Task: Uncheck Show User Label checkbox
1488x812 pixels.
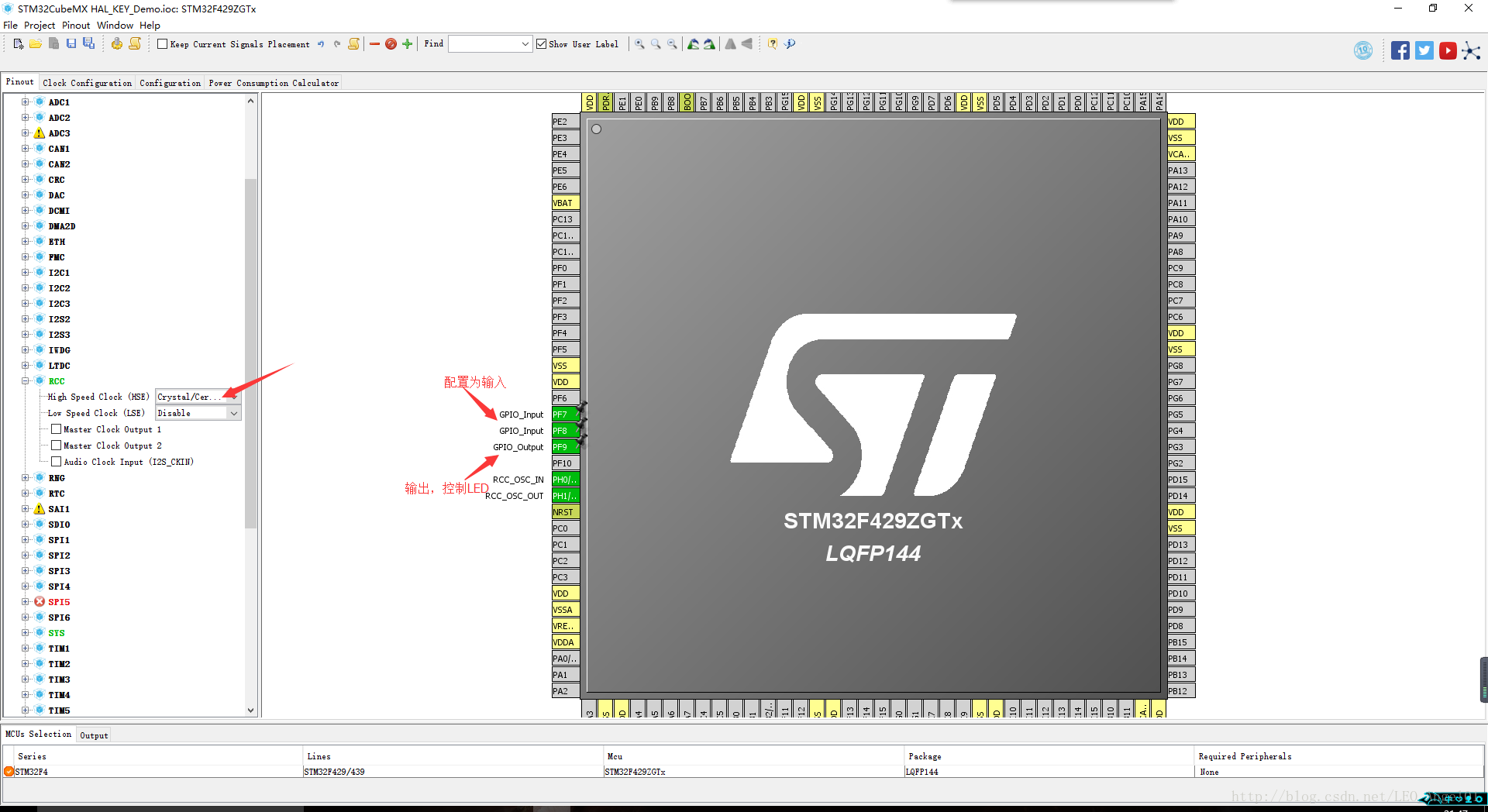Action: click(x=542, y=44)
